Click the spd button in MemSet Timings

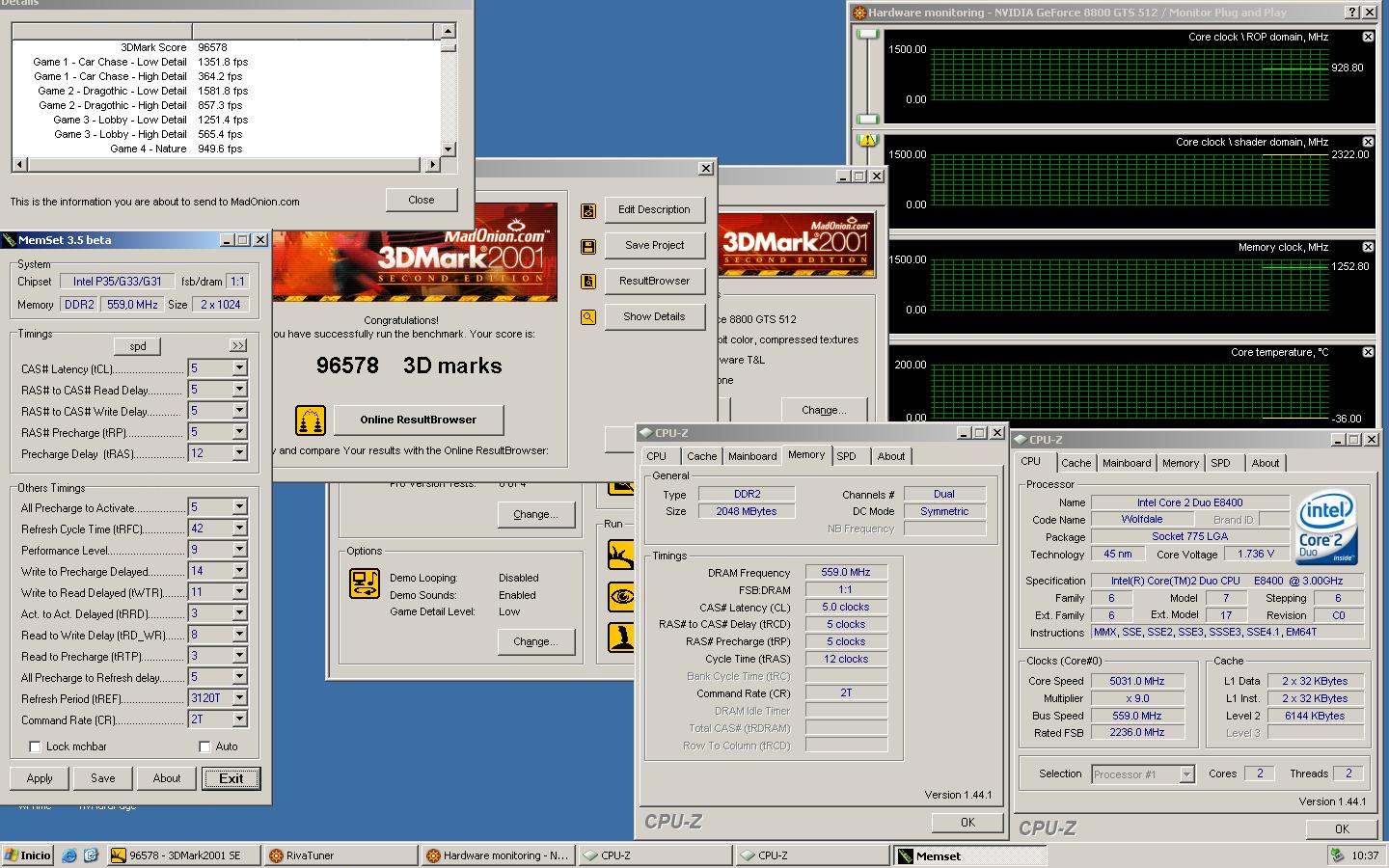(x=138, y=346)
